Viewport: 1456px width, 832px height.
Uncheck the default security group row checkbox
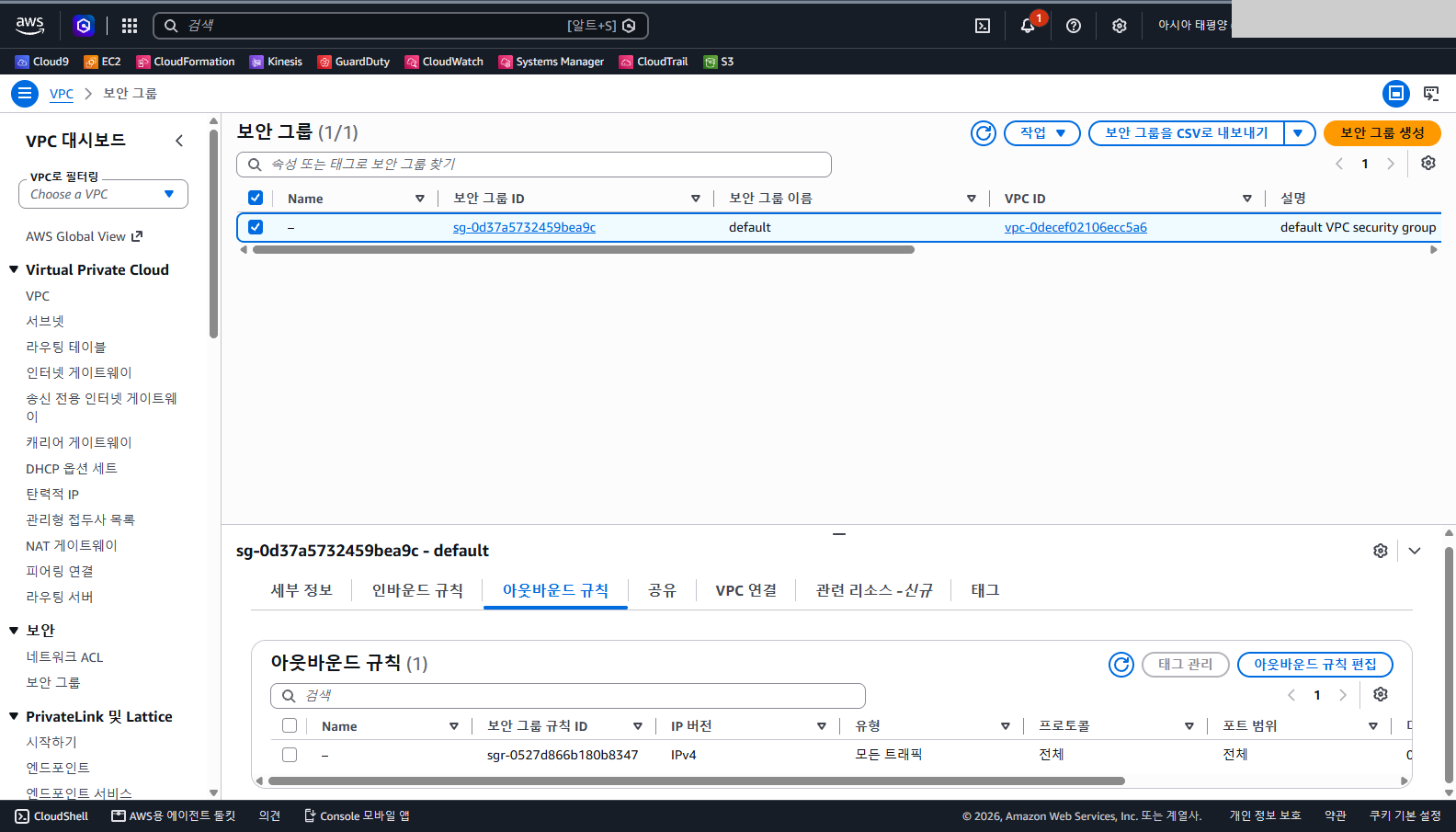click(256, 227)
